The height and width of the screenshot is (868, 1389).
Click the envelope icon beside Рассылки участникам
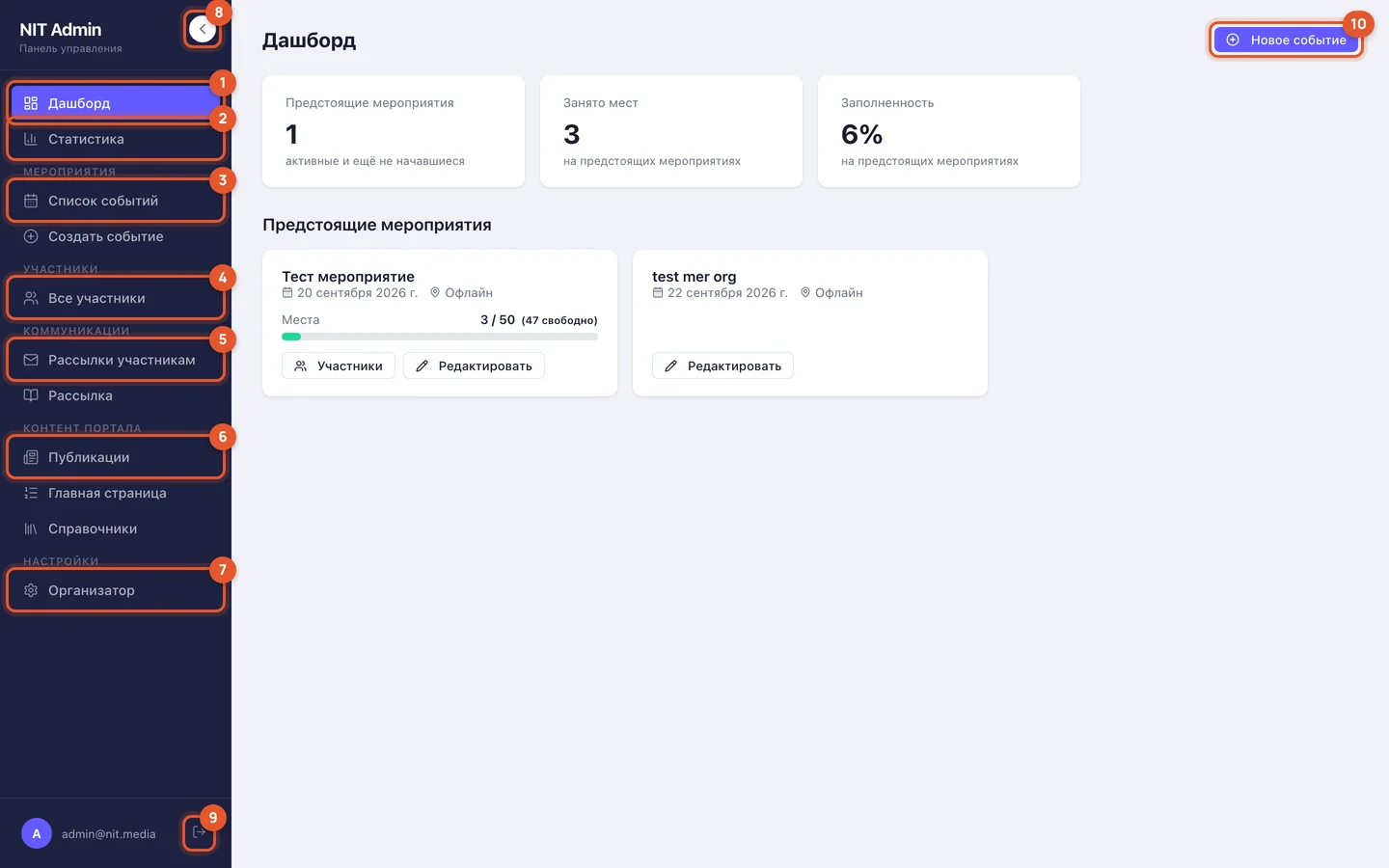click(x=31, y=360)
